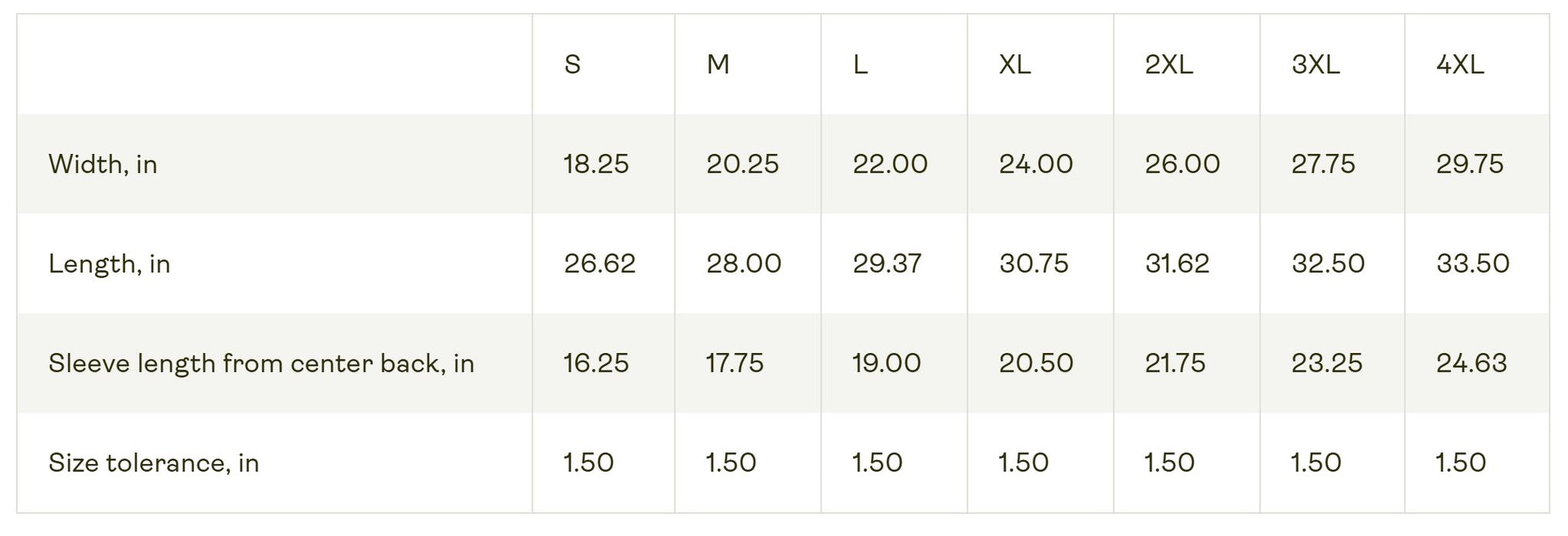Click the sleeve length value 16.25

click(595, 364)
